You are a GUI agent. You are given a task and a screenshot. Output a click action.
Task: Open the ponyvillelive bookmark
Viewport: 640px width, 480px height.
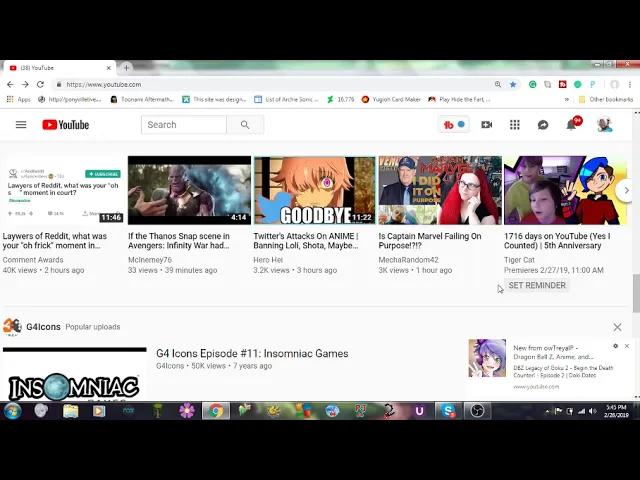point(69,99)
